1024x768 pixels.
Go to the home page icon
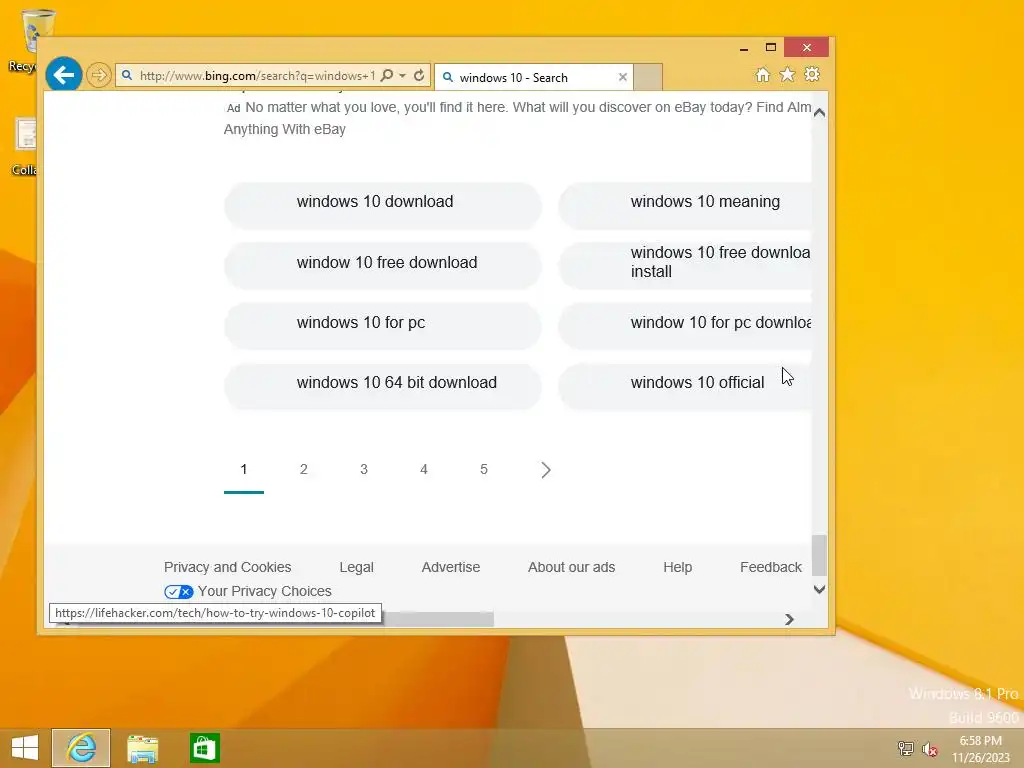click(762, 74)
